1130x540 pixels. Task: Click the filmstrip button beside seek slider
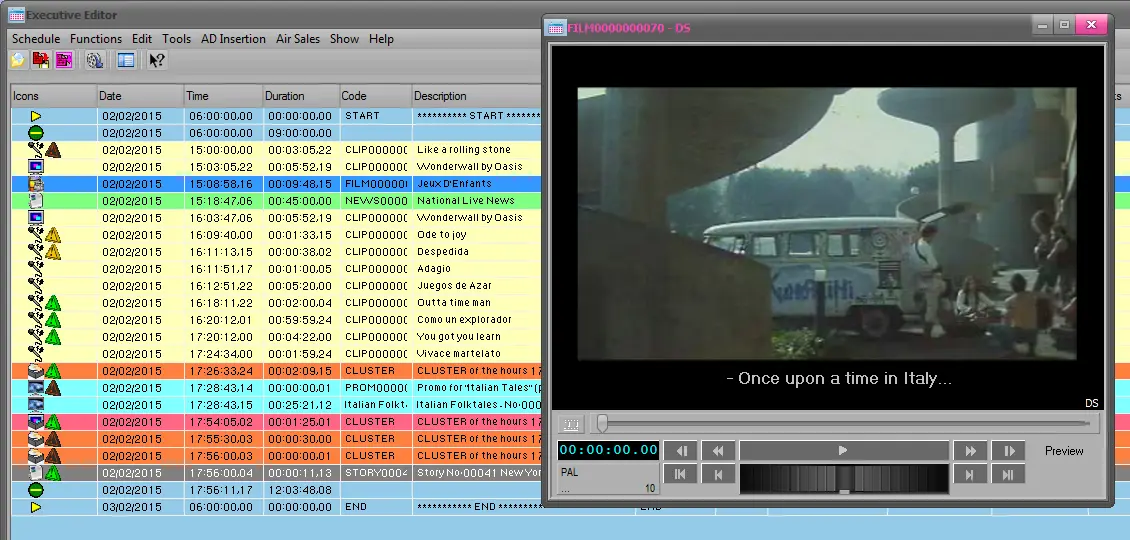click(x=571, y=424)
